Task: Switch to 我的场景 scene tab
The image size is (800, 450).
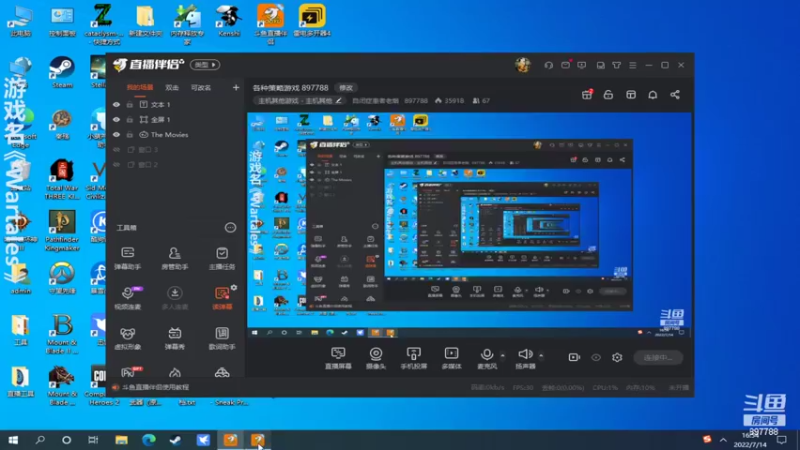Action: click(x=140, y=87)
